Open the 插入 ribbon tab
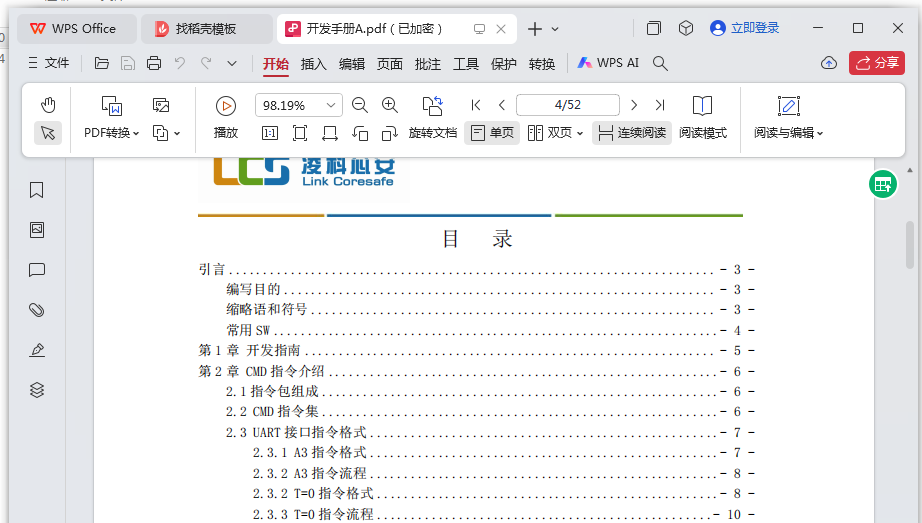Screen dimensions: 922x523 [x=314, y=64]
